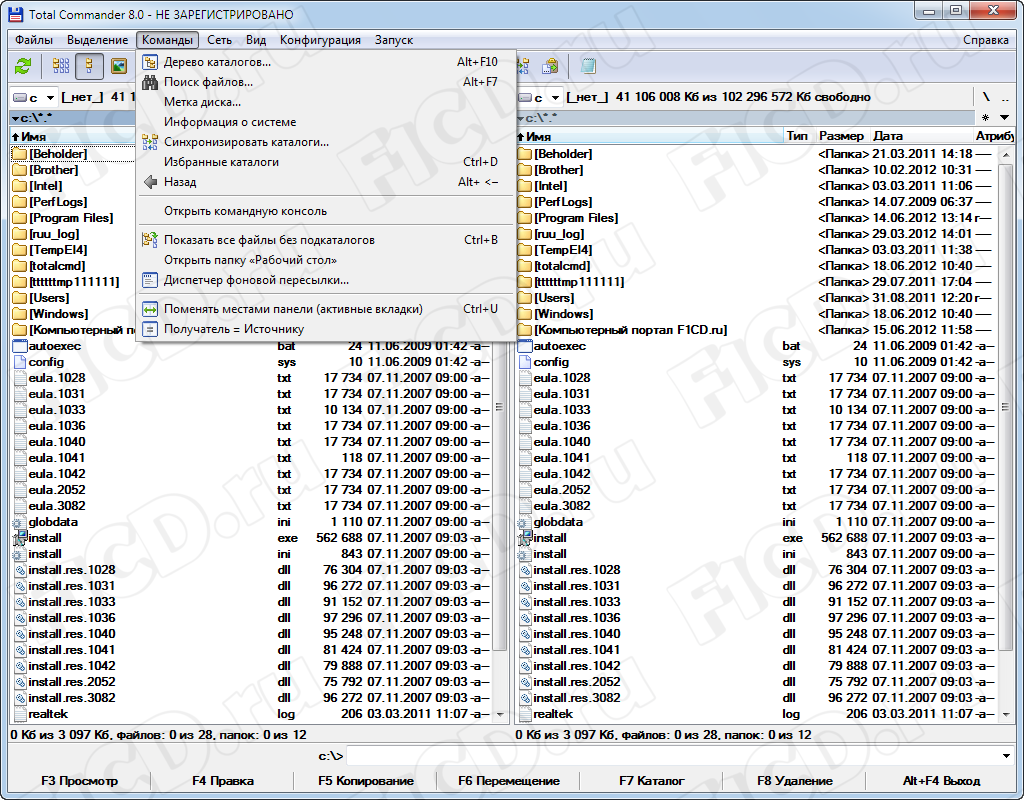The height and width of the screenshot is (800, 1024).
Task: Click F6 Перемещение button
Action: point(509,781)
